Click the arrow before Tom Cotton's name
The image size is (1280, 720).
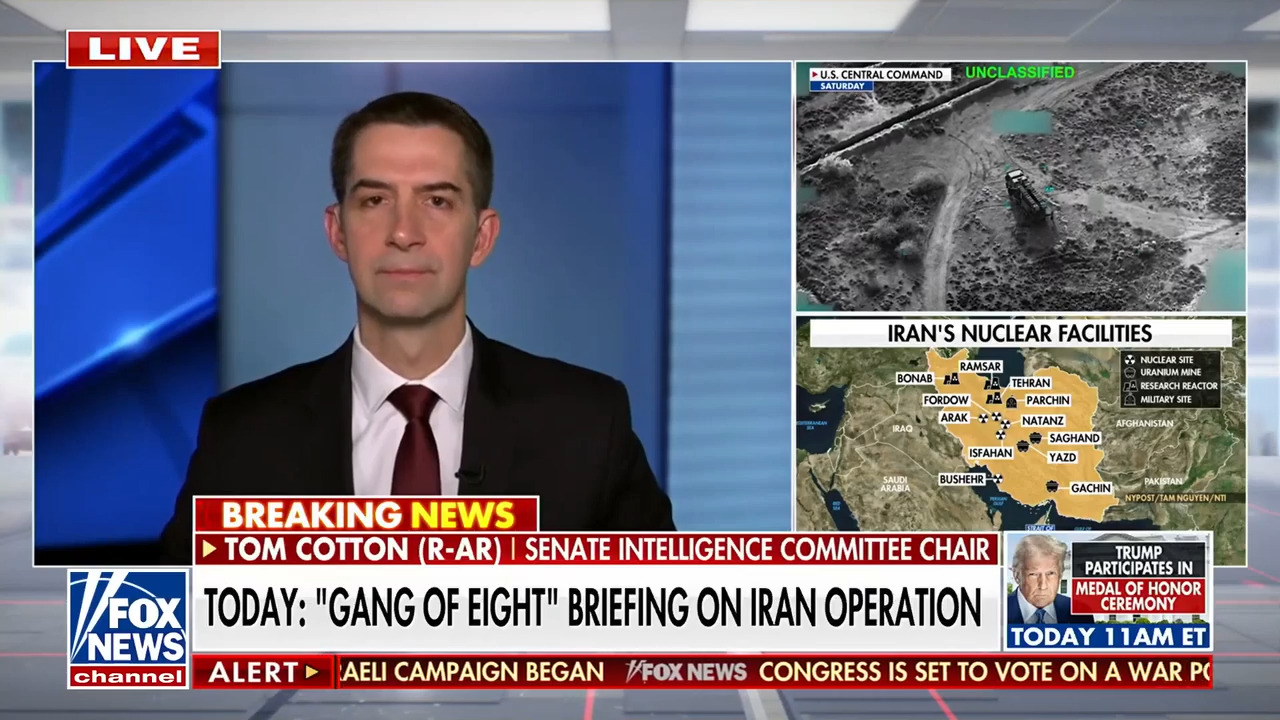210,549
